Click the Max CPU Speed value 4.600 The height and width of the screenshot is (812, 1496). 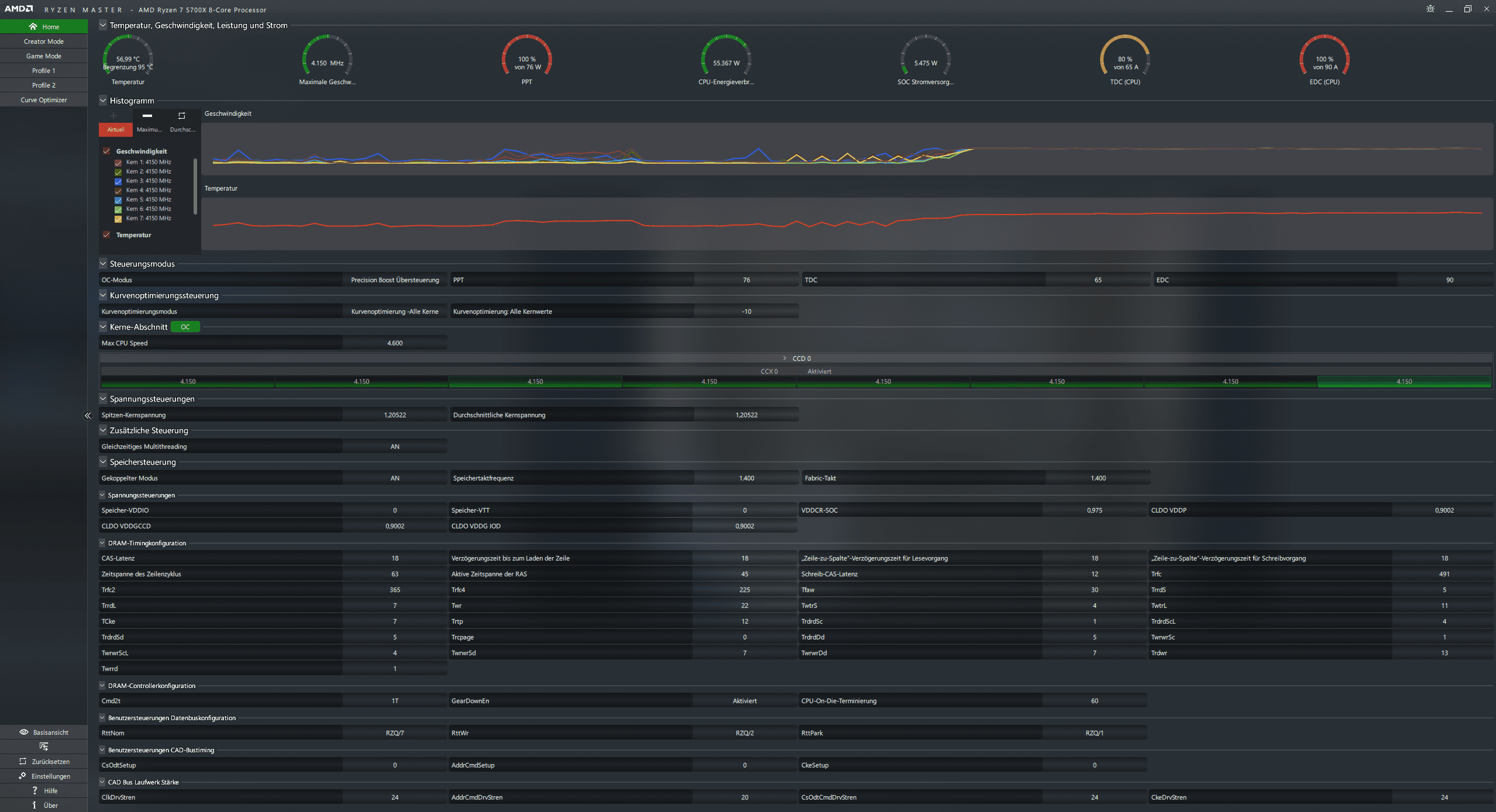[395, 343]
